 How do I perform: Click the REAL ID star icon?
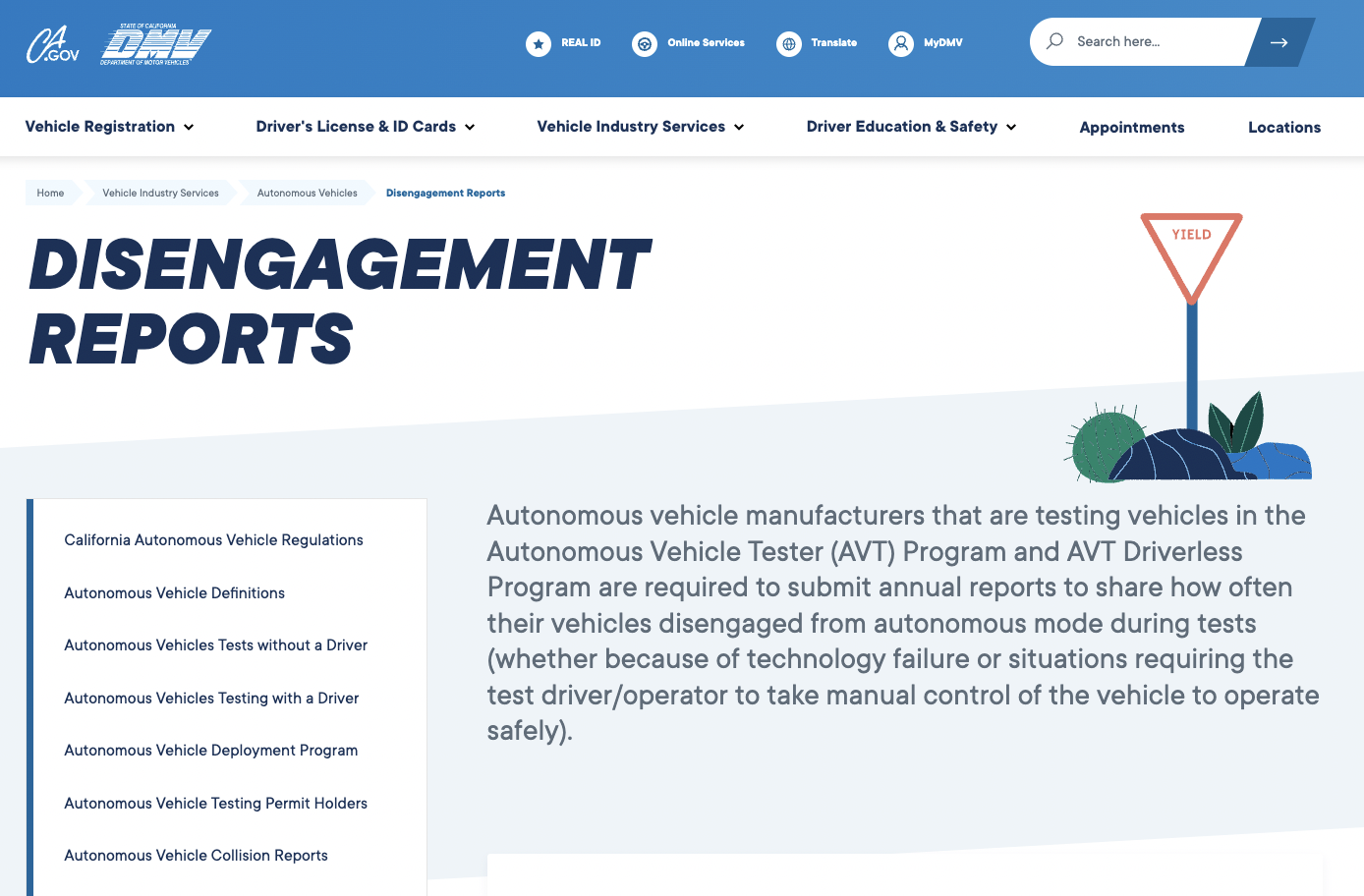539,44
